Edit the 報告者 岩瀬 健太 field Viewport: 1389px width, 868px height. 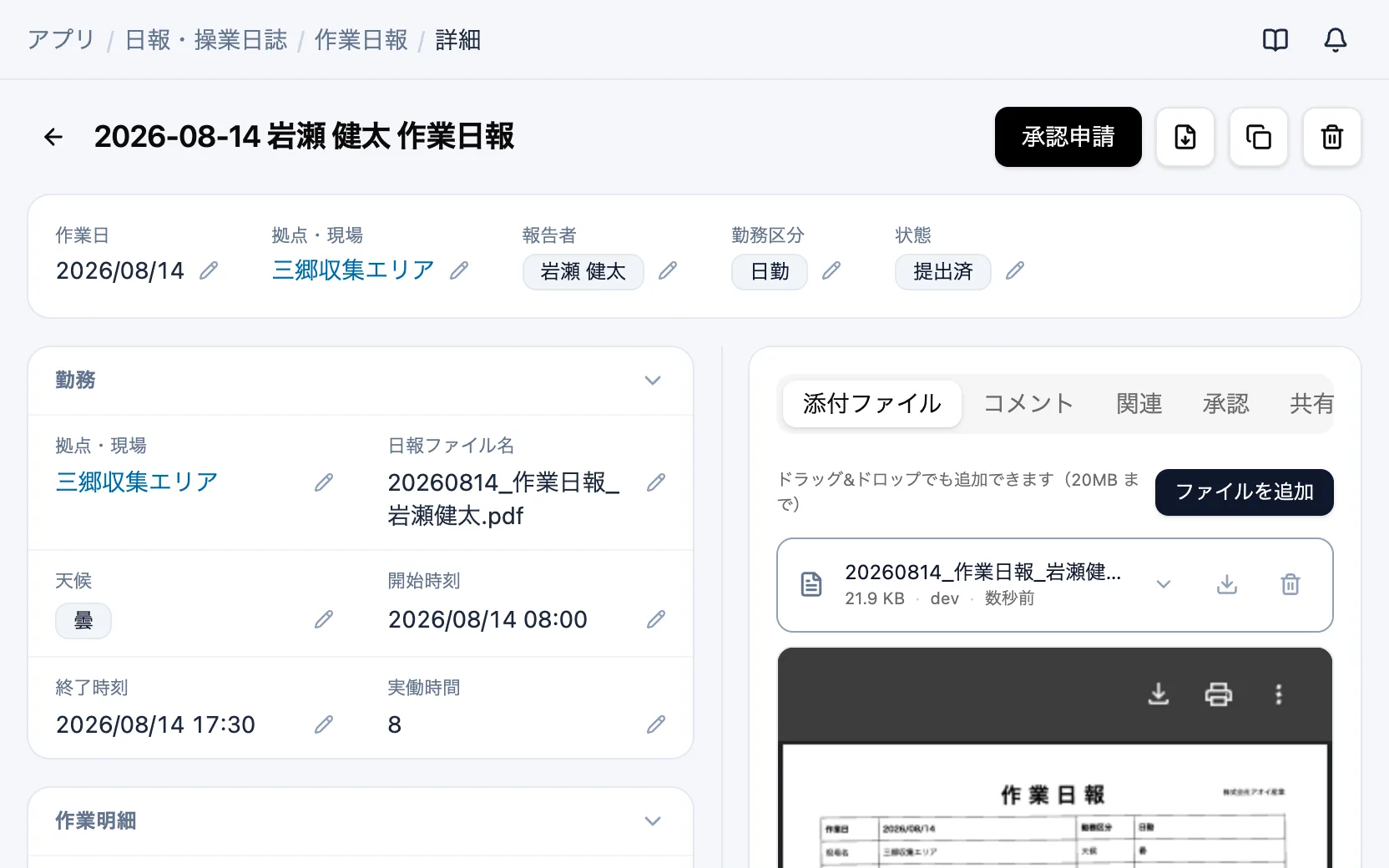668,270
